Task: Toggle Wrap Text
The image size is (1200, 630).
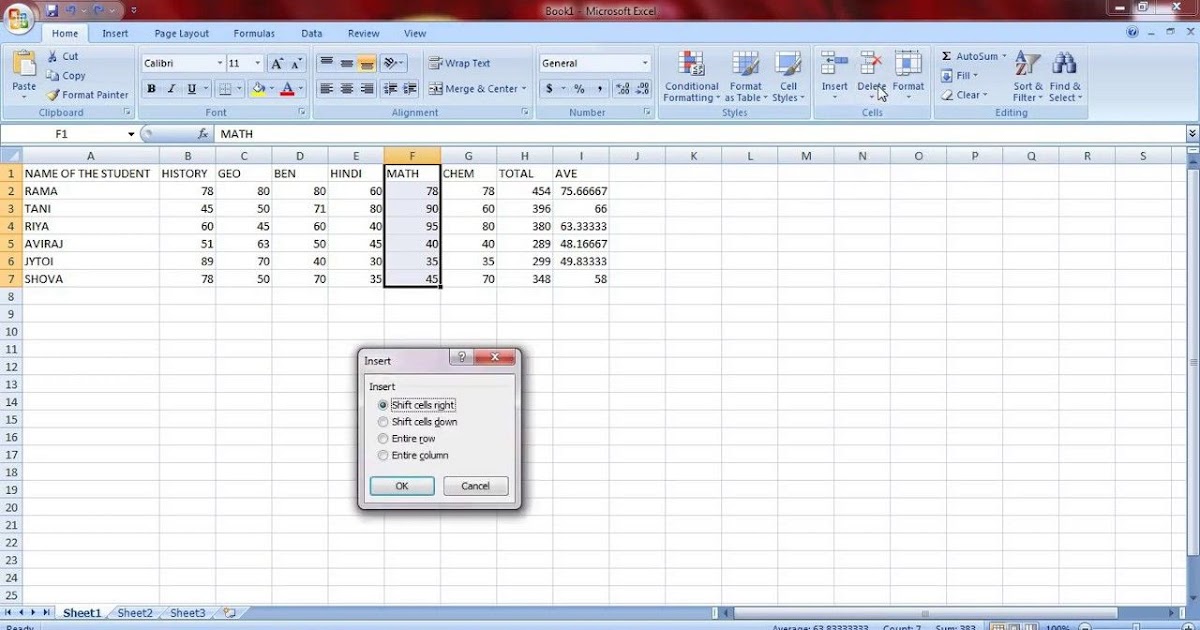Action: [x=460, y=63]
